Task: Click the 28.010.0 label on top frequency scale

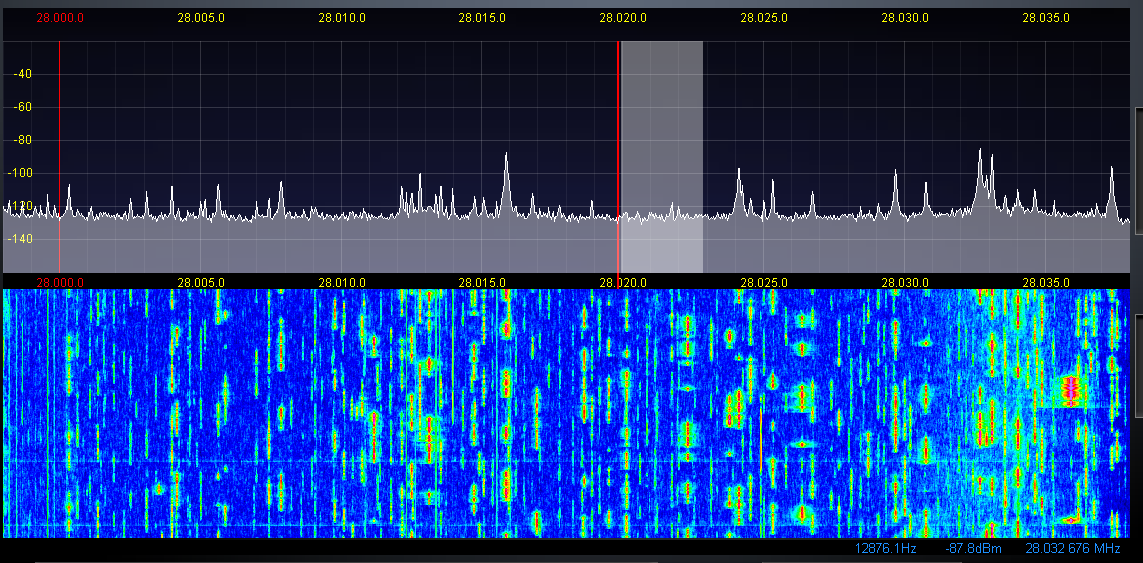Action: tap(341, 18)
